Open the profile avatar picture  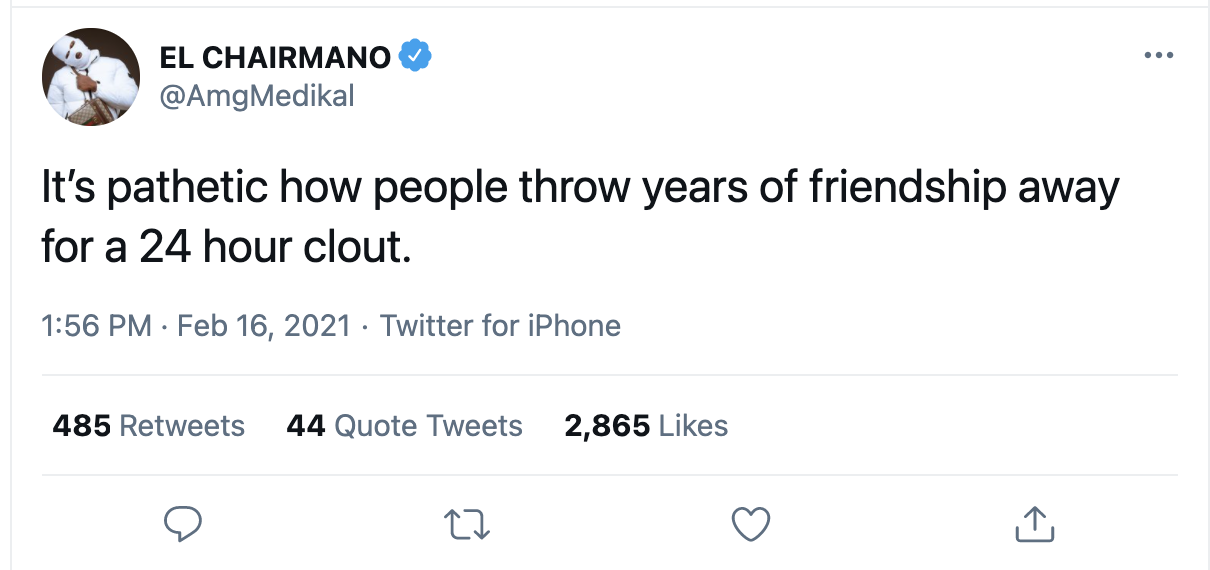[90, 77]
